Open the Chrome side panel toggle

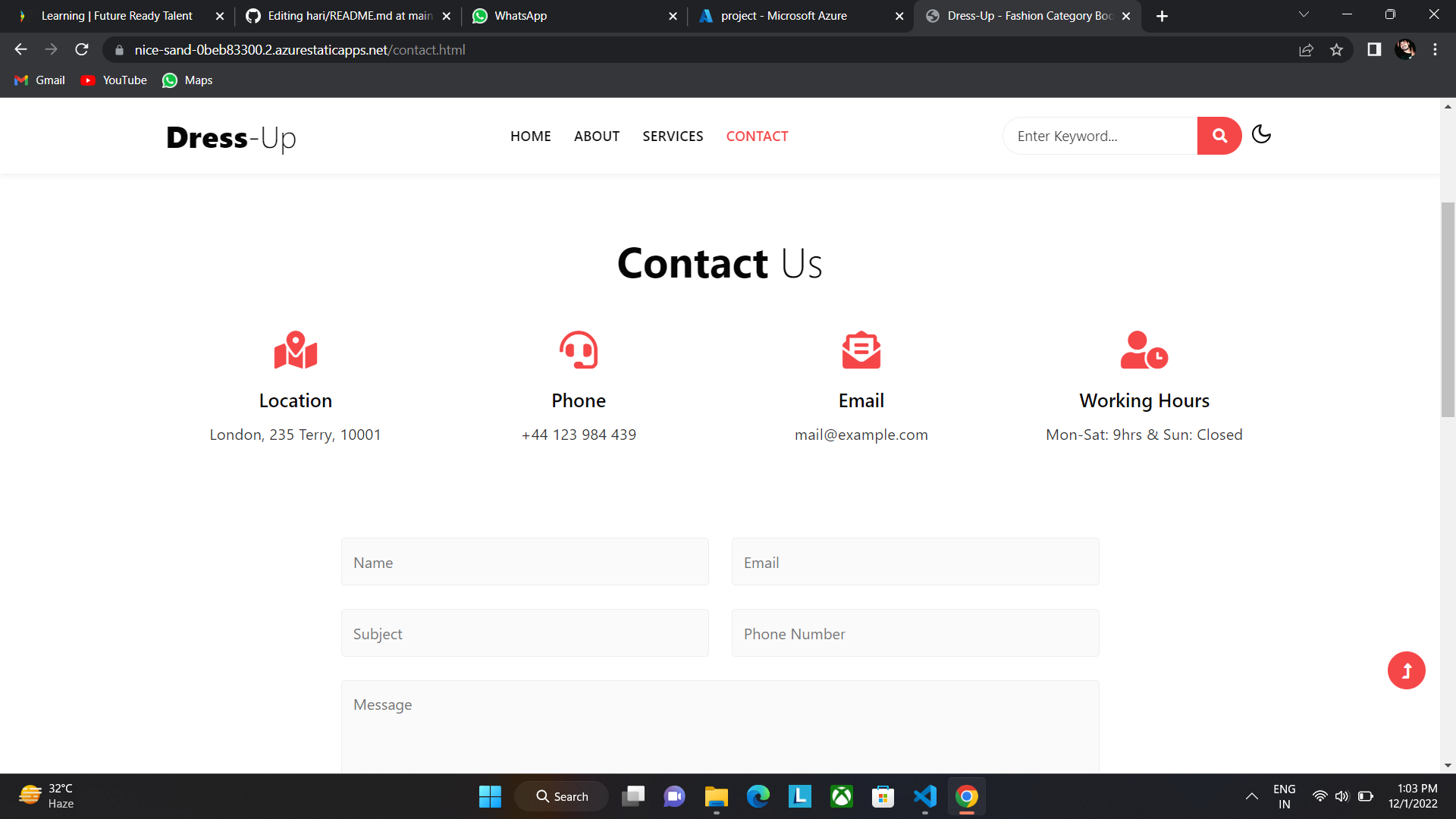coord(1373,49)
